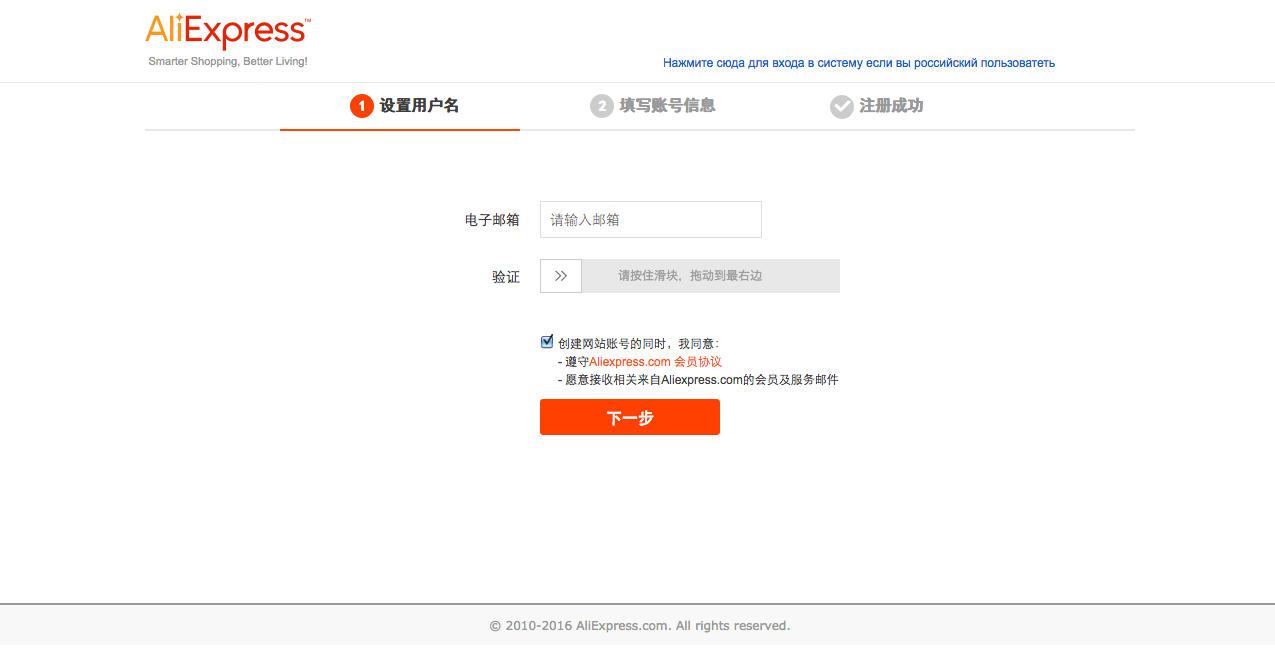
Task: Click the step 2 number circle
Action: pyautogui.click(x=601, y=106)
